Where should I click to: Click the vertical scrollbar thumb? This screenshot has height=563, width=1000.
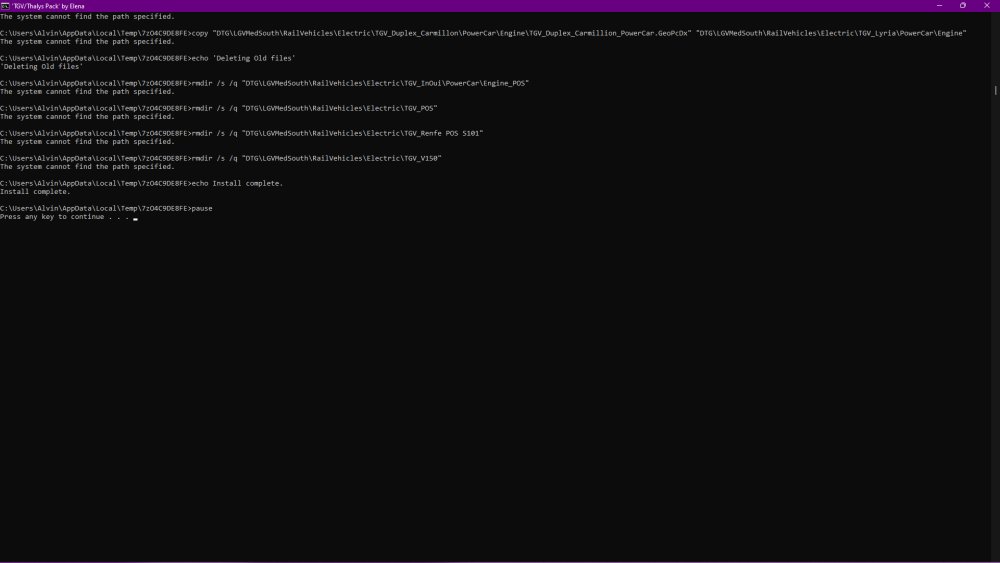coord(995,90)
